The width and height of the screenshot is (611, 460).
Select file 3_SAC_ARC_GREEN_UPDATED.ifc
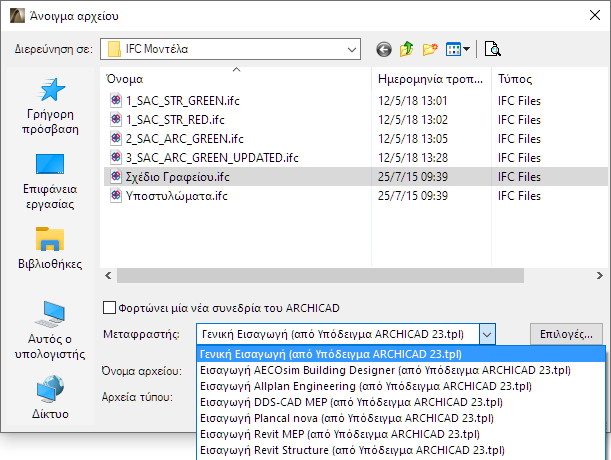click(x=212, y=157)
